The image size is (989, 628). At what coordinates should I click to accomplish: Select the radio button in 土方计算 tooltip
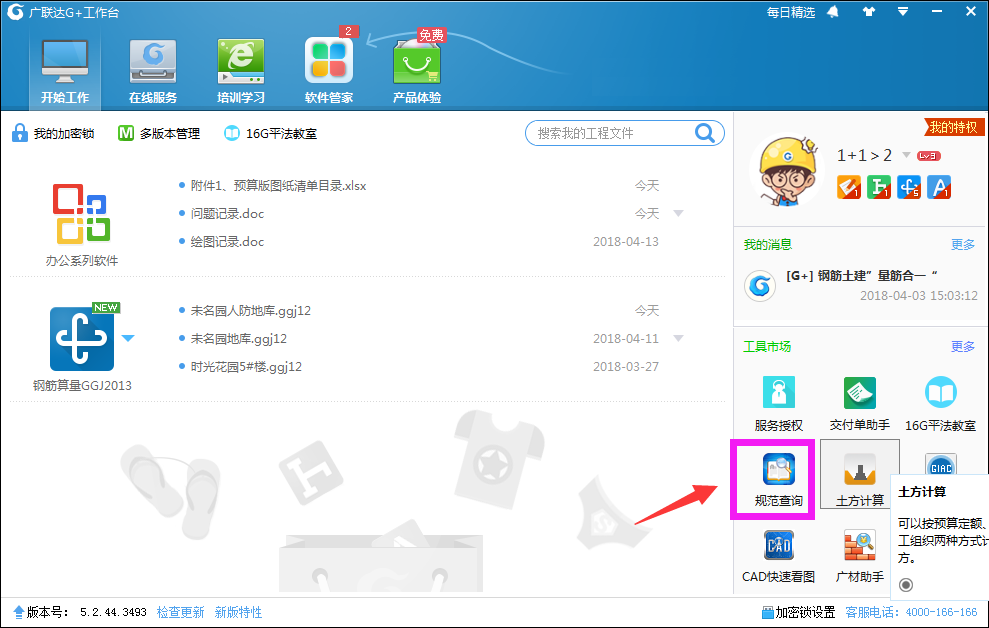click(906, 585)
